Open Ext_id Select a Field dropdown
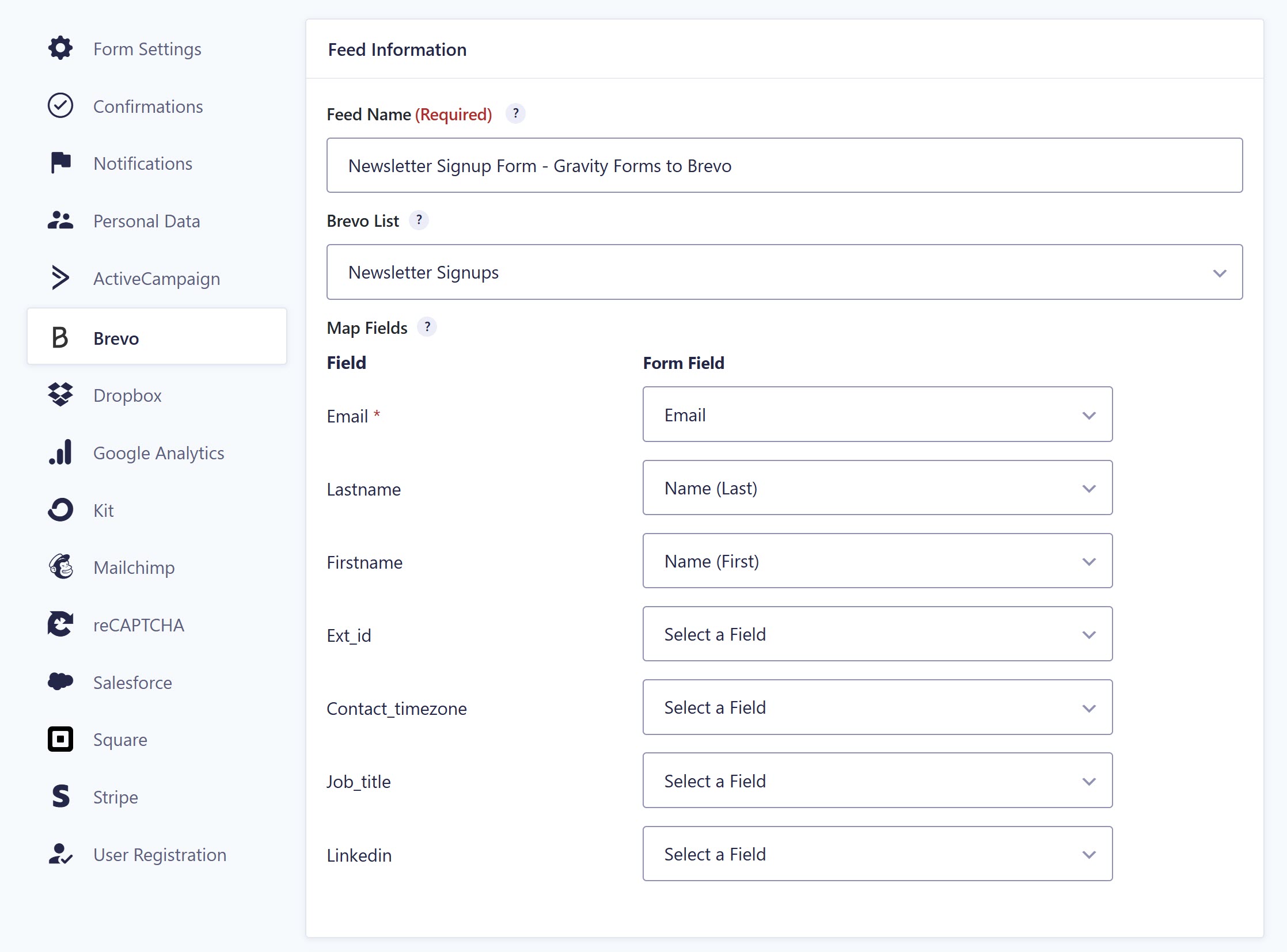Viewport: 1287px width, 952px height. 877,634
